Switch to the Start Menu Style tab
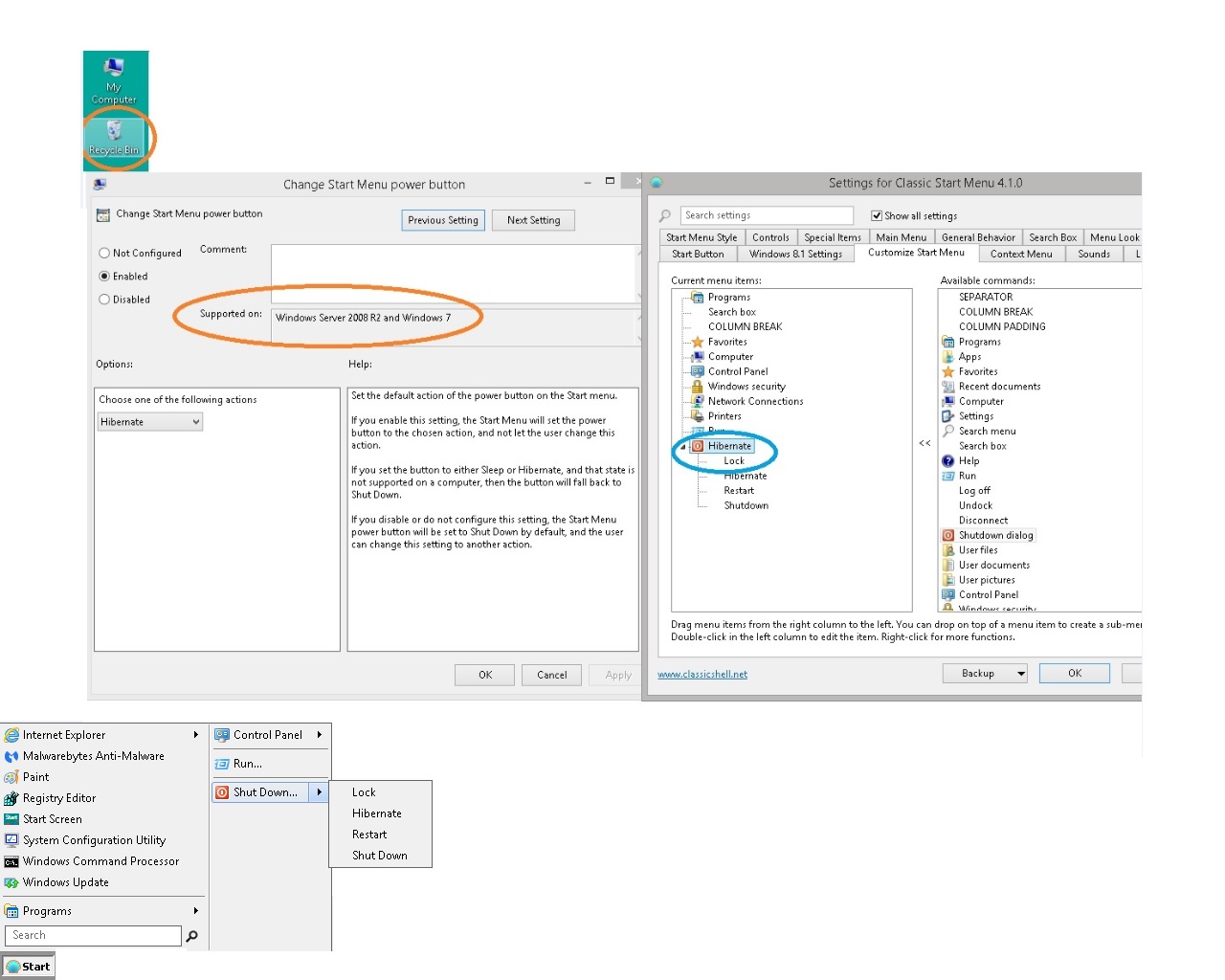Screen dimensions: 1225x980 click(x=702, y=237)
